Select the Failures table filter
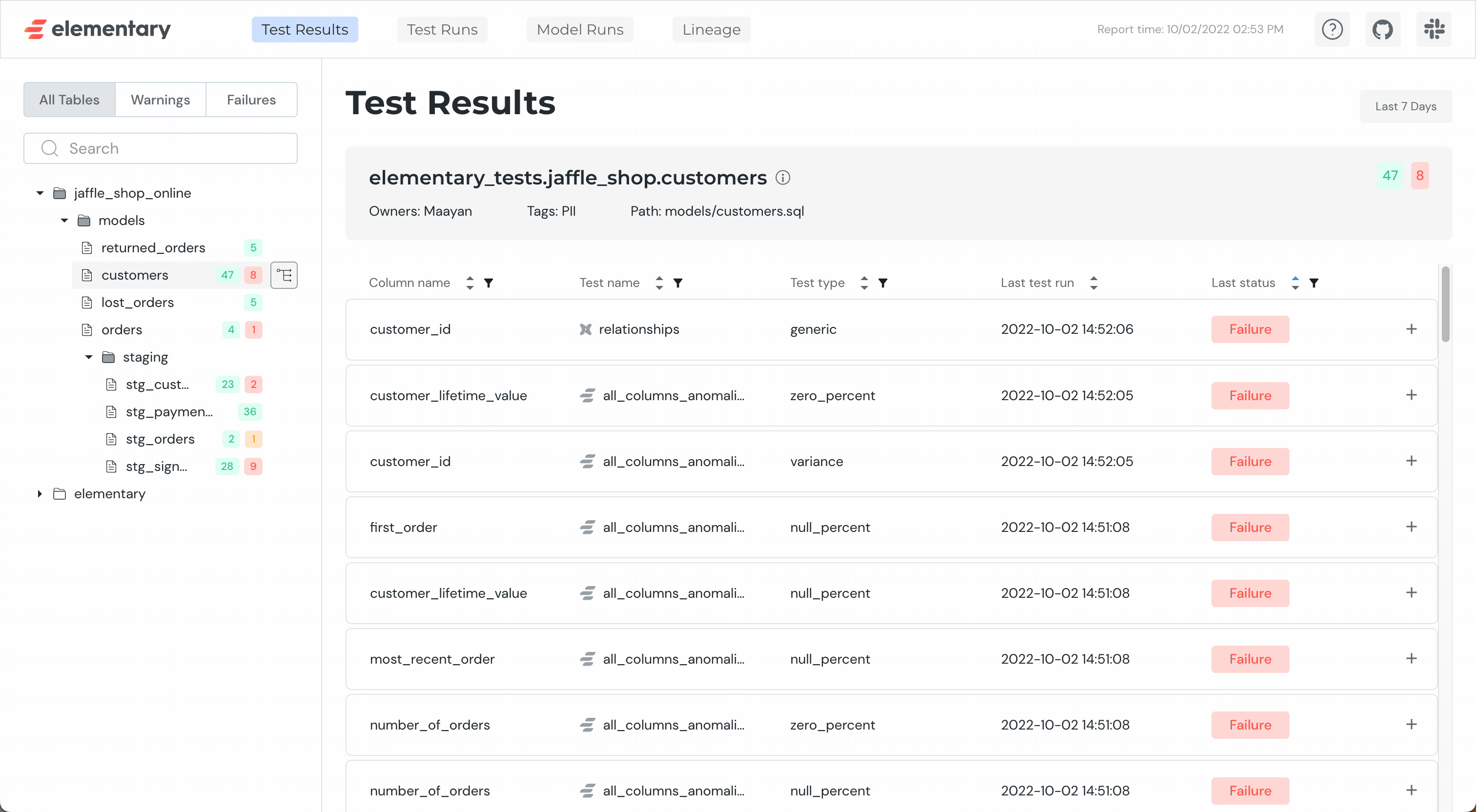The width and height of the screenshot is (1477, 812). 251,100
